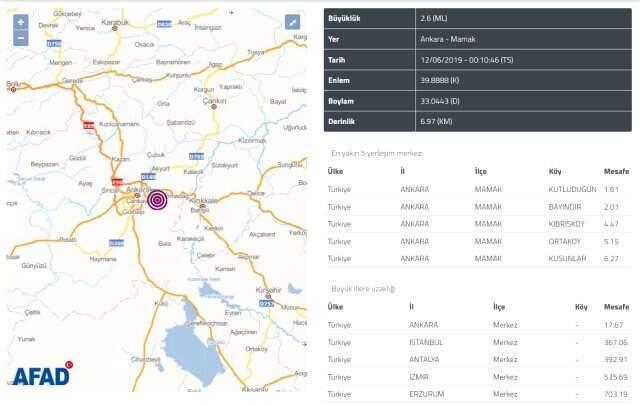
Task: Click the KUSUNLAR village cell
Action: click(567, 259)
